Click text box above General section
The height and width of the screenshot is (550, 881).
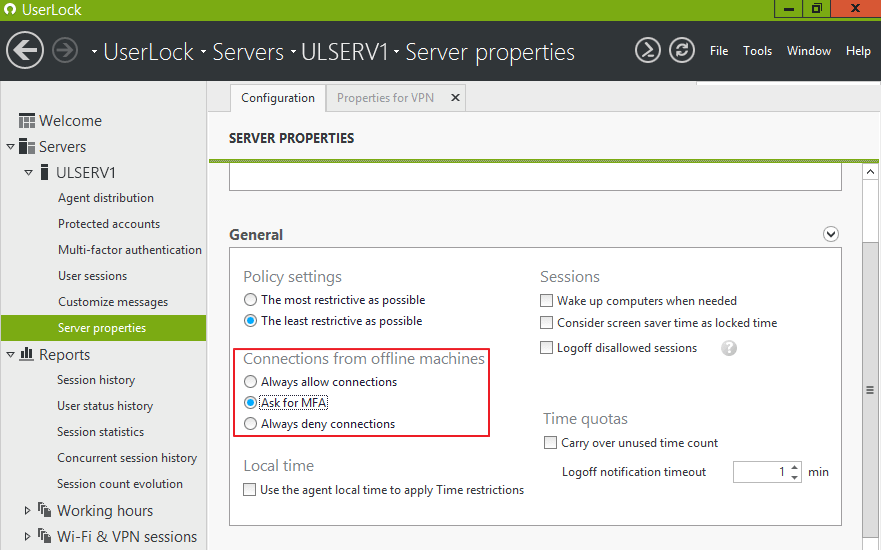[x=535, y=177]
